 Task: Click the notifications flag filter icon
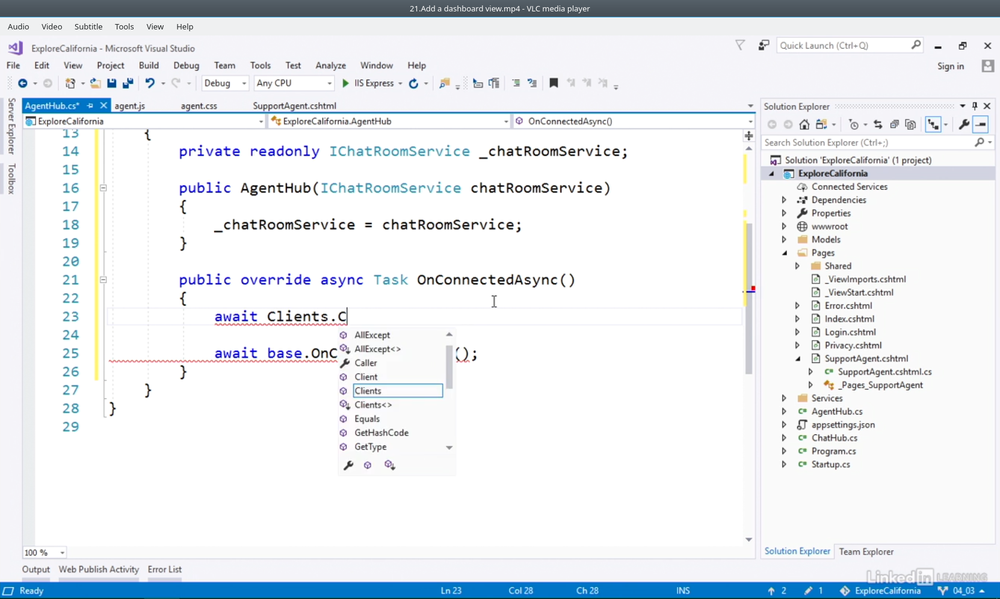(740, 45)
